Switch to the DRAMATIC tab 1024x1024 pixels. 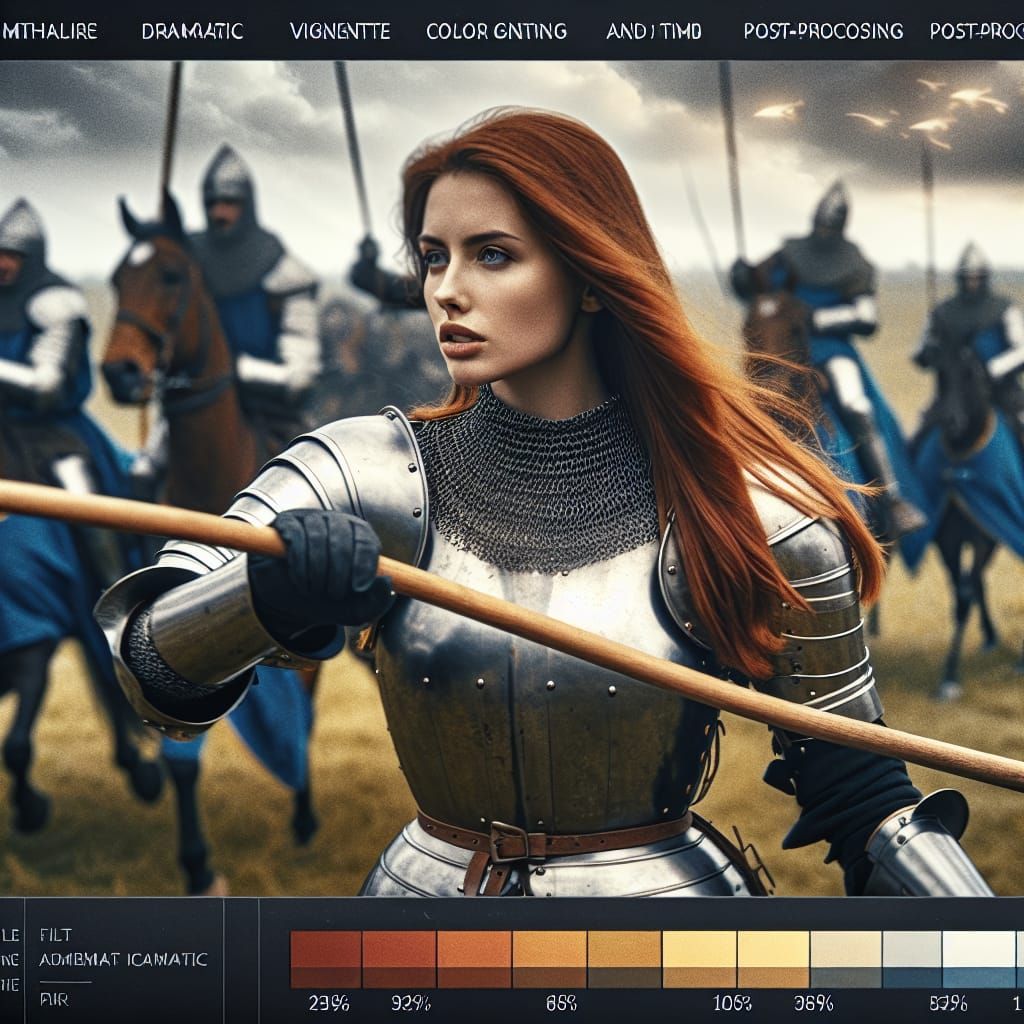pos(192,31)
